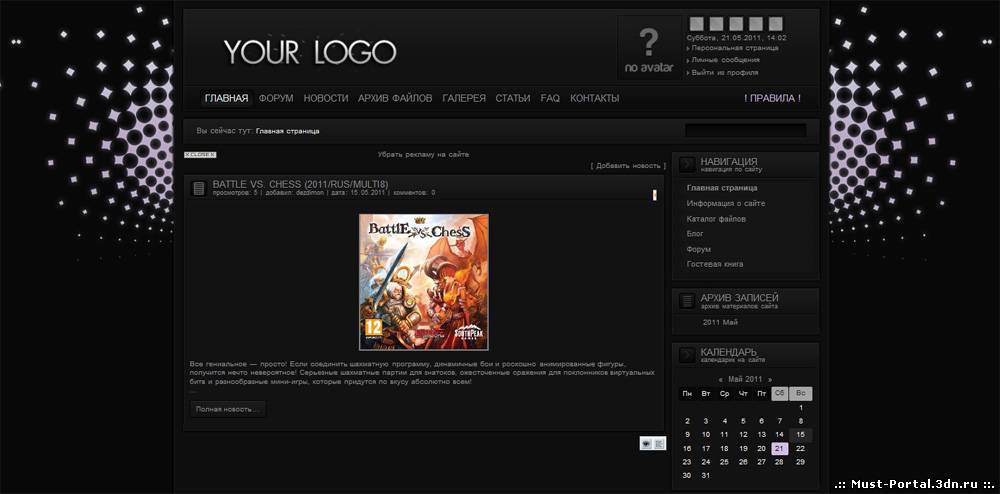Click the Календарь panel arrow icon
The image size is (1000, 494).
click(688, 356)
